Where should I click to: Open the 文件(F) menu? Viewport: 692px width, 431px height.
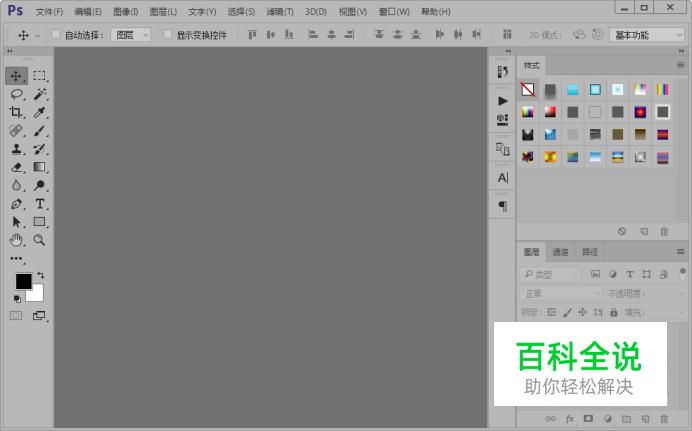[49, 12]
